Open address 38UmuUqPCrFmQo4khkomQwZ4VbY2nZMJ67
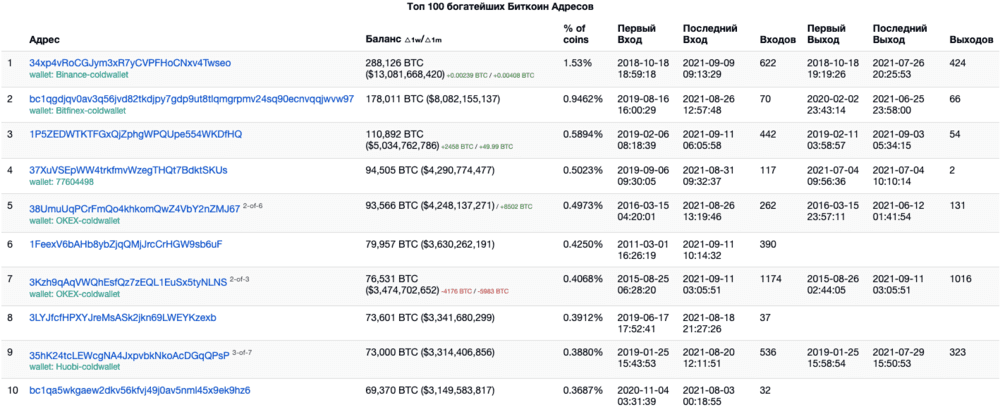Screen dimensions: 1000x412 point(135,209)
